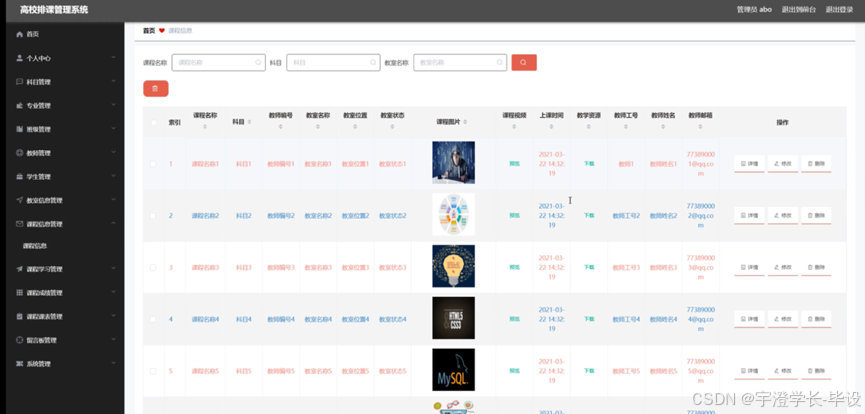The height and width of the screenshot is (414, 865).
Task: Click the 科目管理 chat-bubble icon in sidebar
Action: click(20, 82)
